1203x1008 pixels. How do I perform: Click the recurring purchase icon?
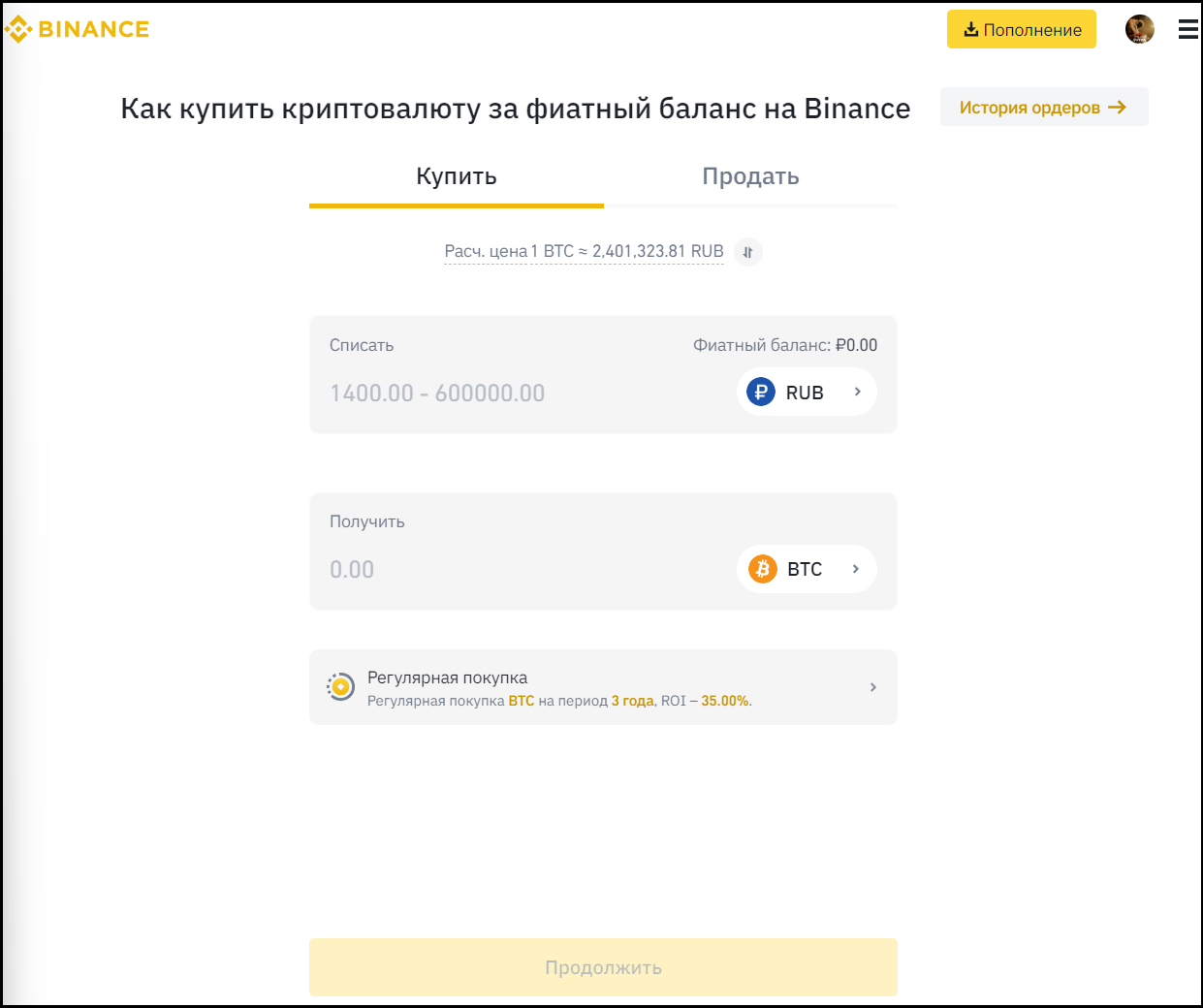pyautogui.click(x=340, y=686)
